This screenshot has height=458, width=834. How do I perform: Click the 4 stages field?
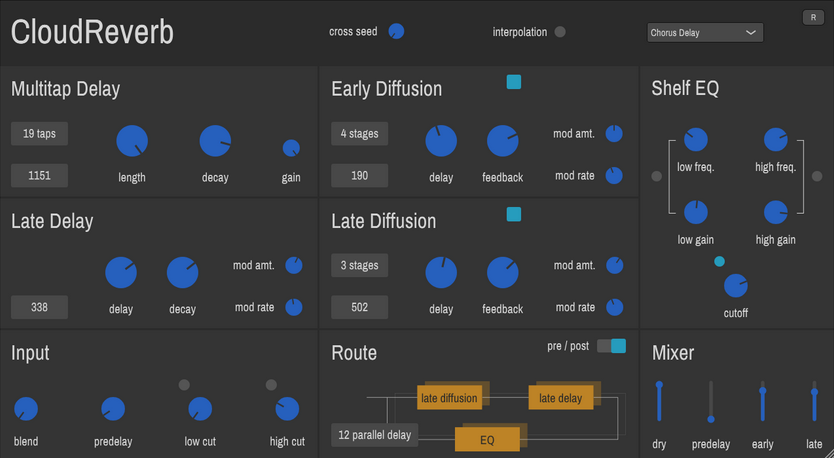(x=360, y=134)
